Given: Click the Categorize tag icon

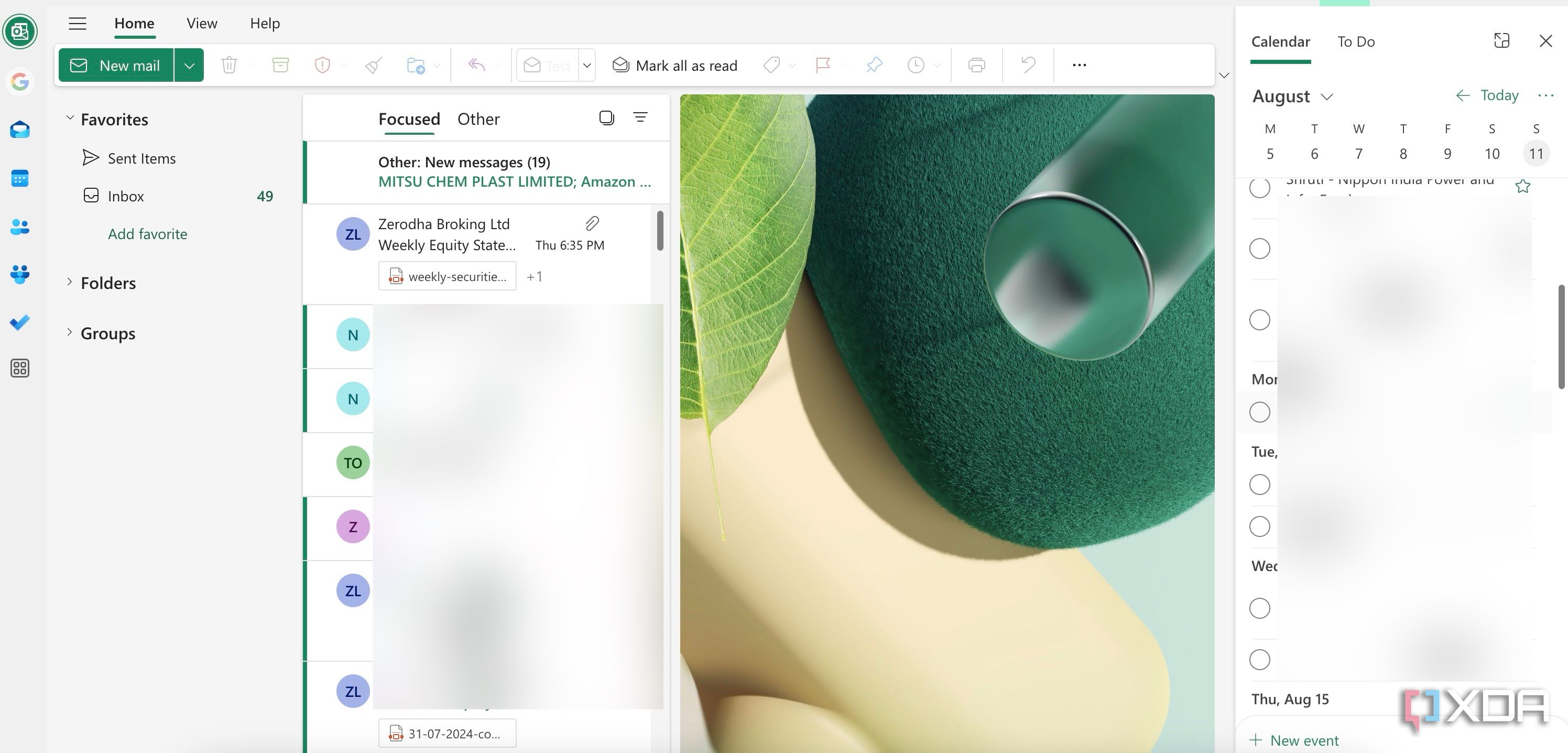Looking at the screenshot, I should point(771,64).
